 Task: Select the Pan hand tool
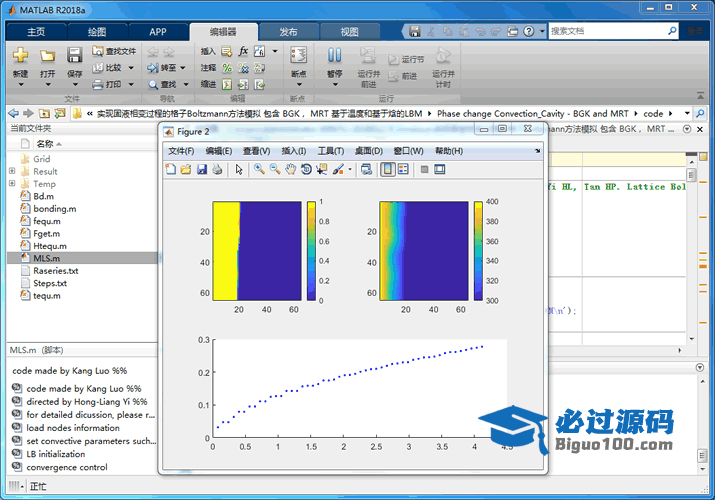point(290,170)
